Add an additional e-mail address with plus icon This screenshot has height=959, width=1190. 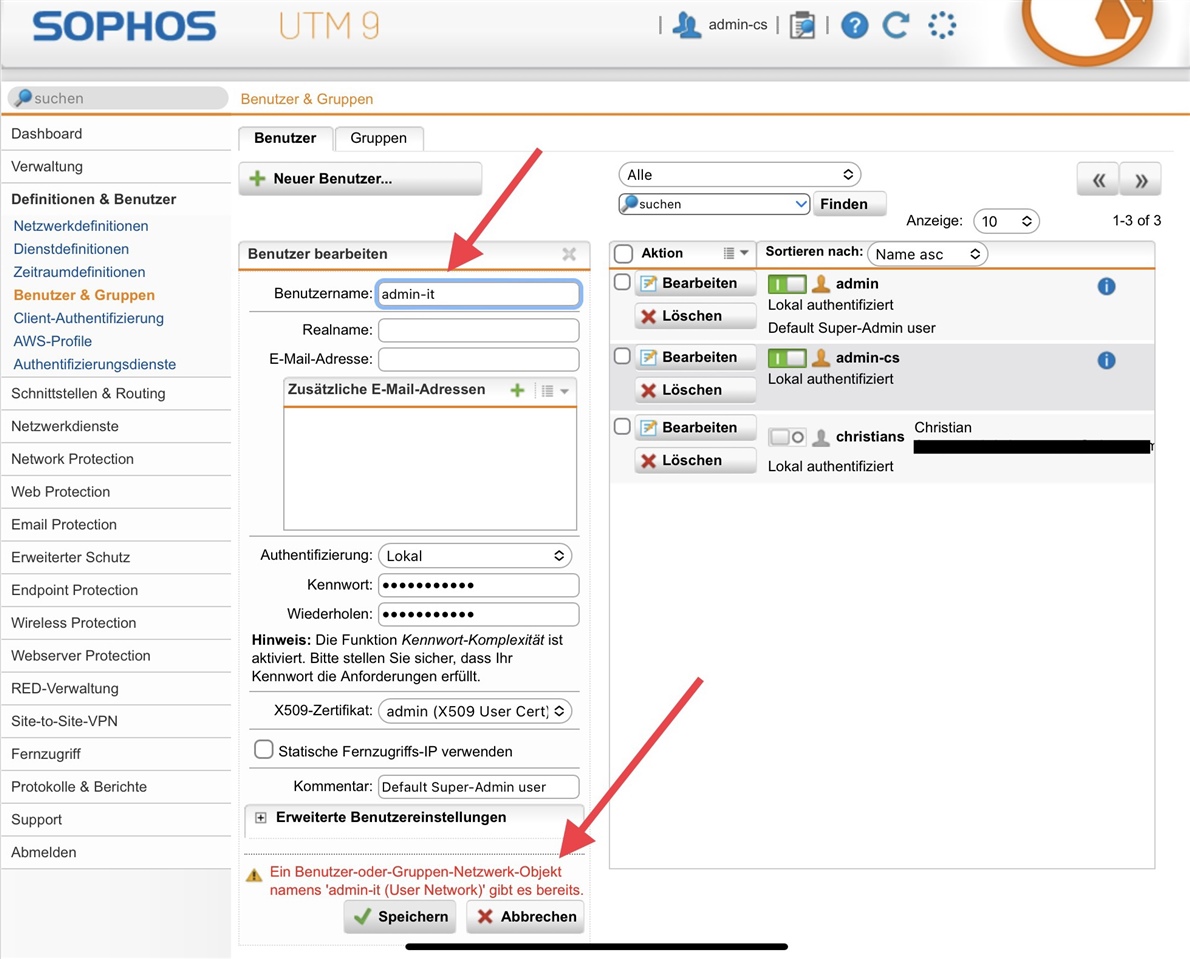(x=518, y=390)
